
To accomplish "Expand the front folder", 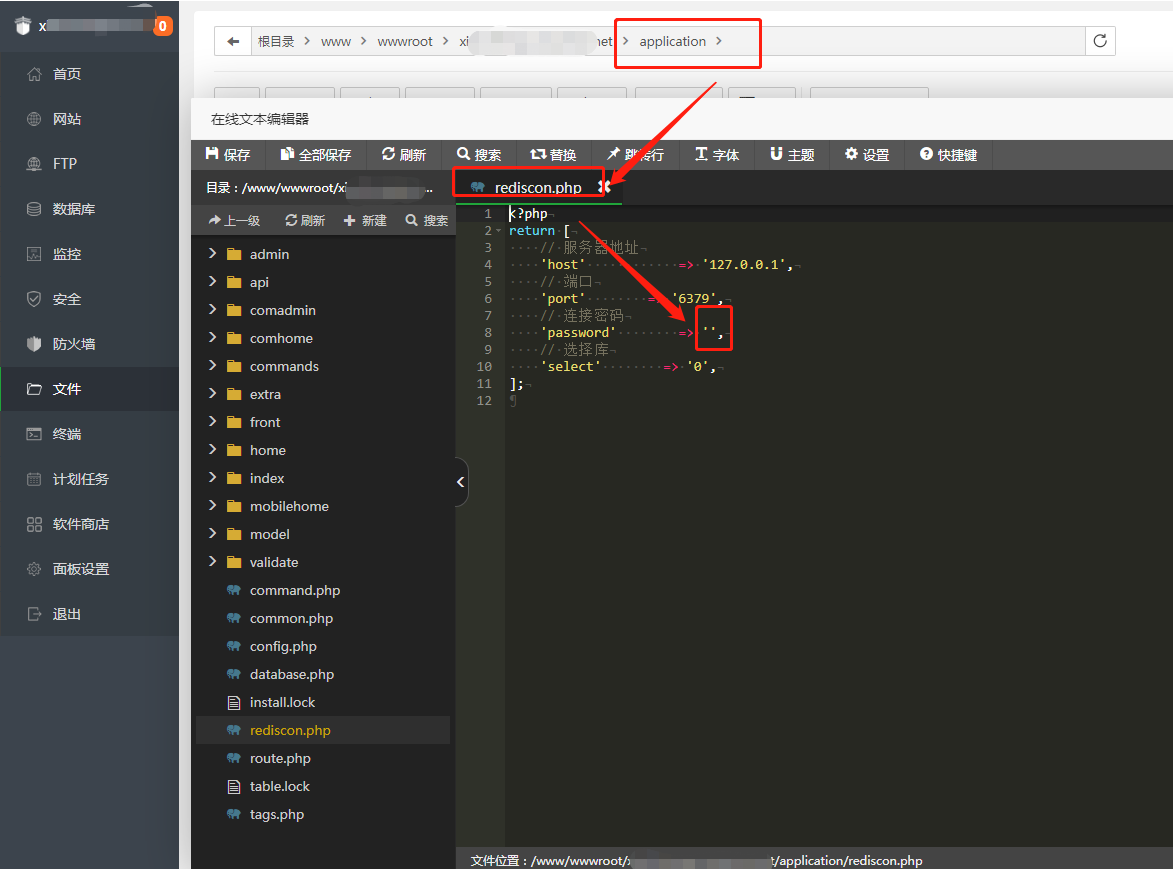I will pos(212,422).
